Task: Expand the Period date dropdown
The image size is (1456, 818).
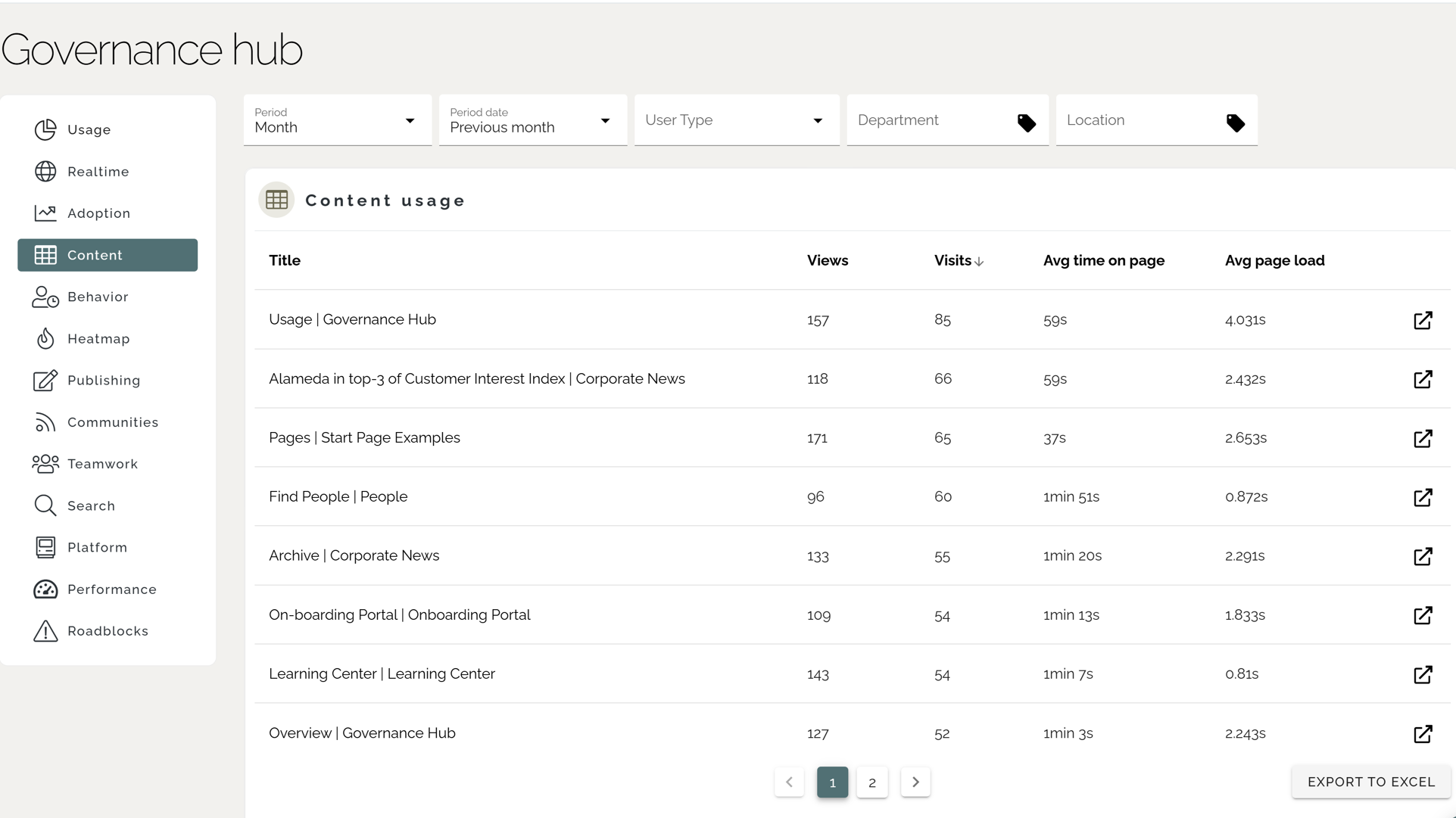Action: tap(533, 120)
